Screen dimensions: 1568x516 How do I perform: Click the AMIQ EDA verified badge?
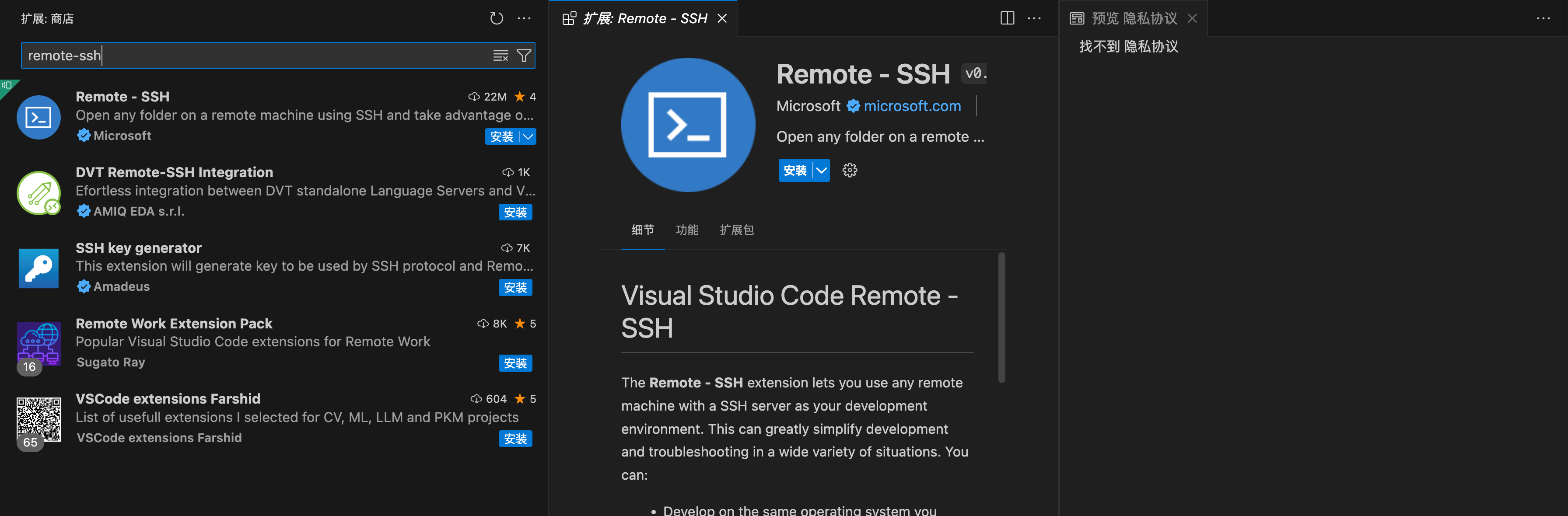coord(84,211)
